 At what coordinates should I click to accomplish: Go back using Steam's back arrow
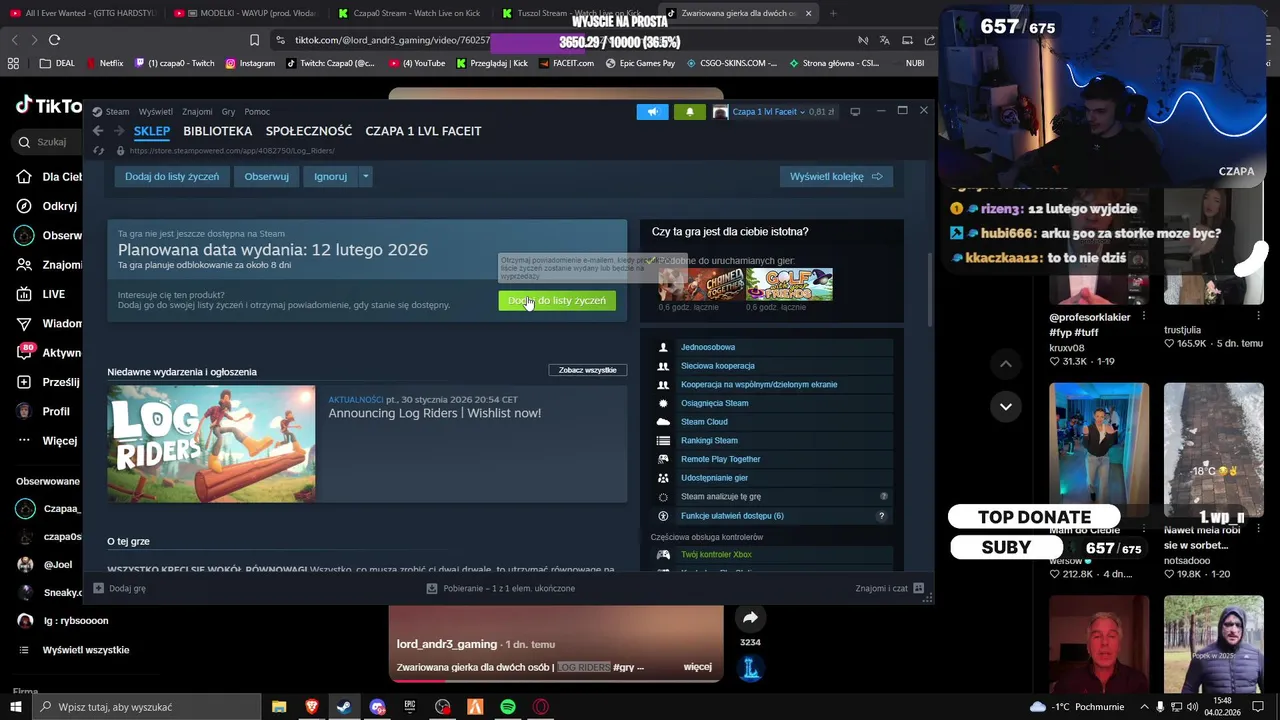pos(98,131)
